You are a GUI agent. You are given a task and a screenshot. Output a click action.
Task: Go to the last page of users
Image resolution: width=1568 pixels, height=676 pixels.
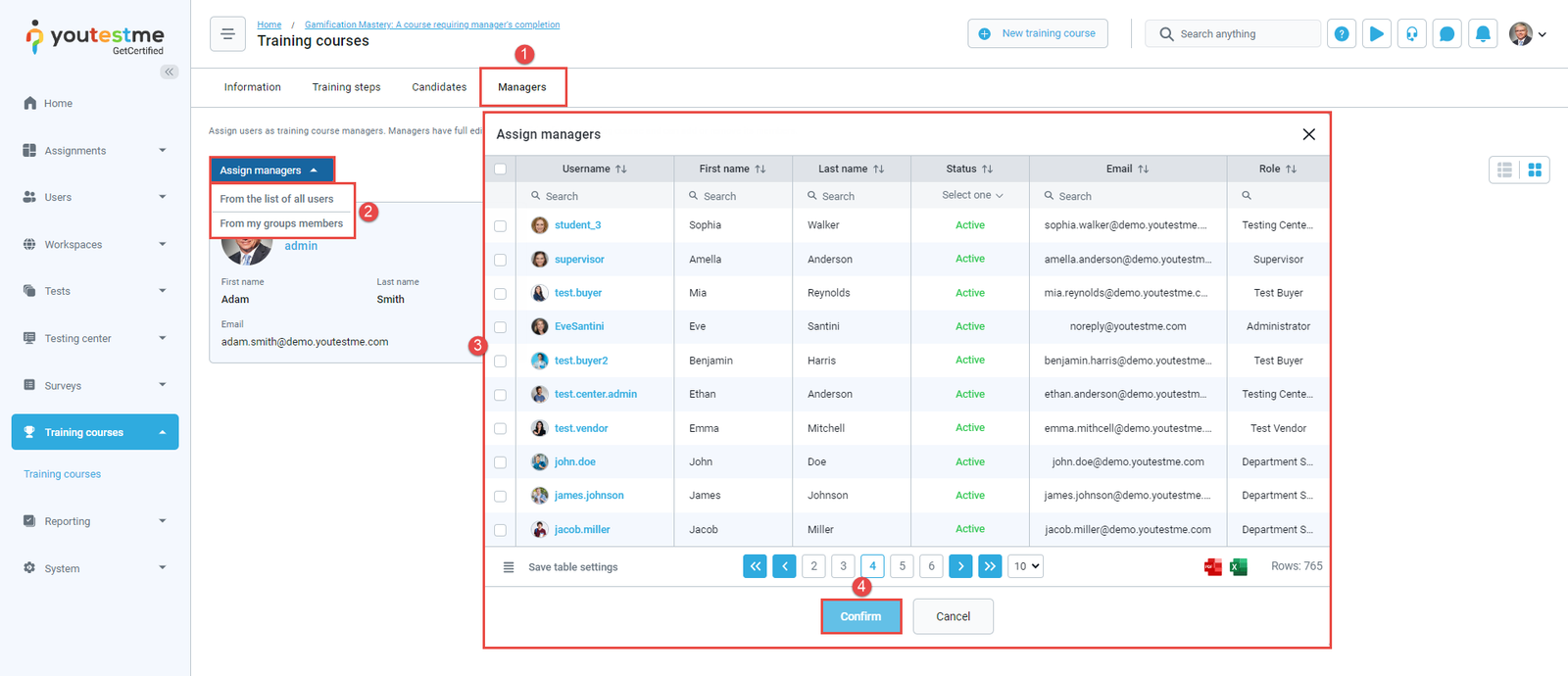tap(990, 566)
